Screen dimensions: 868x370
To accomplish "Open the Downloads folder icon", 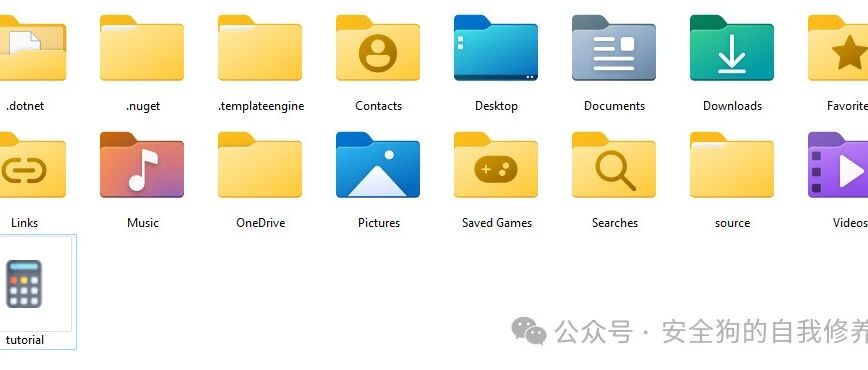I will coord(731,48).
